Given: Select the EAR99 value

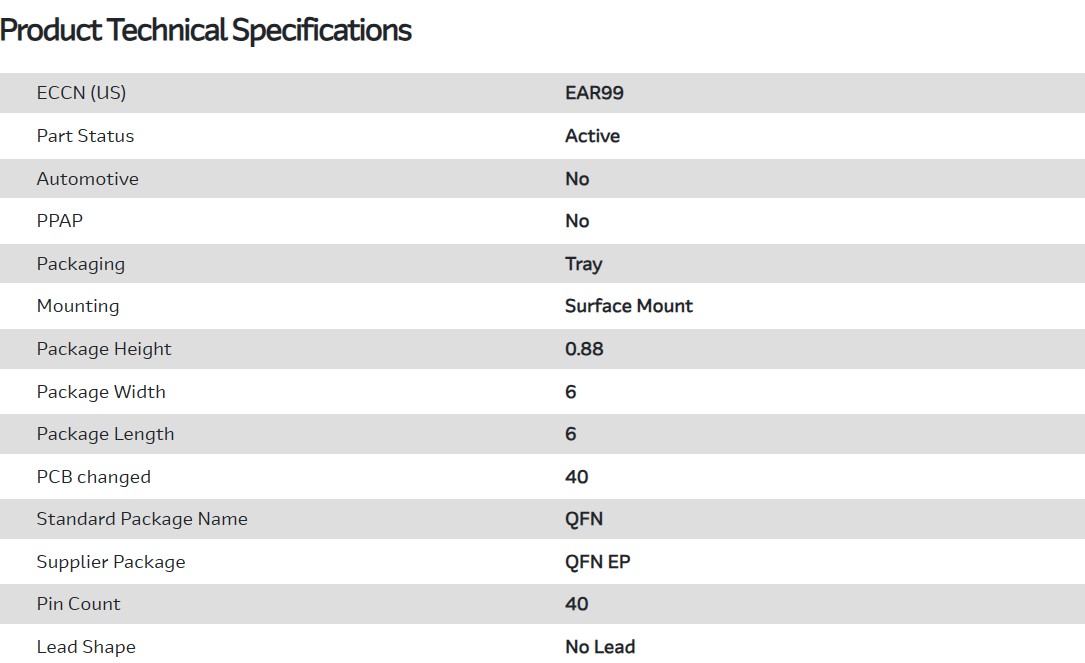Looking at the screenshot, I should pos(594,93).
